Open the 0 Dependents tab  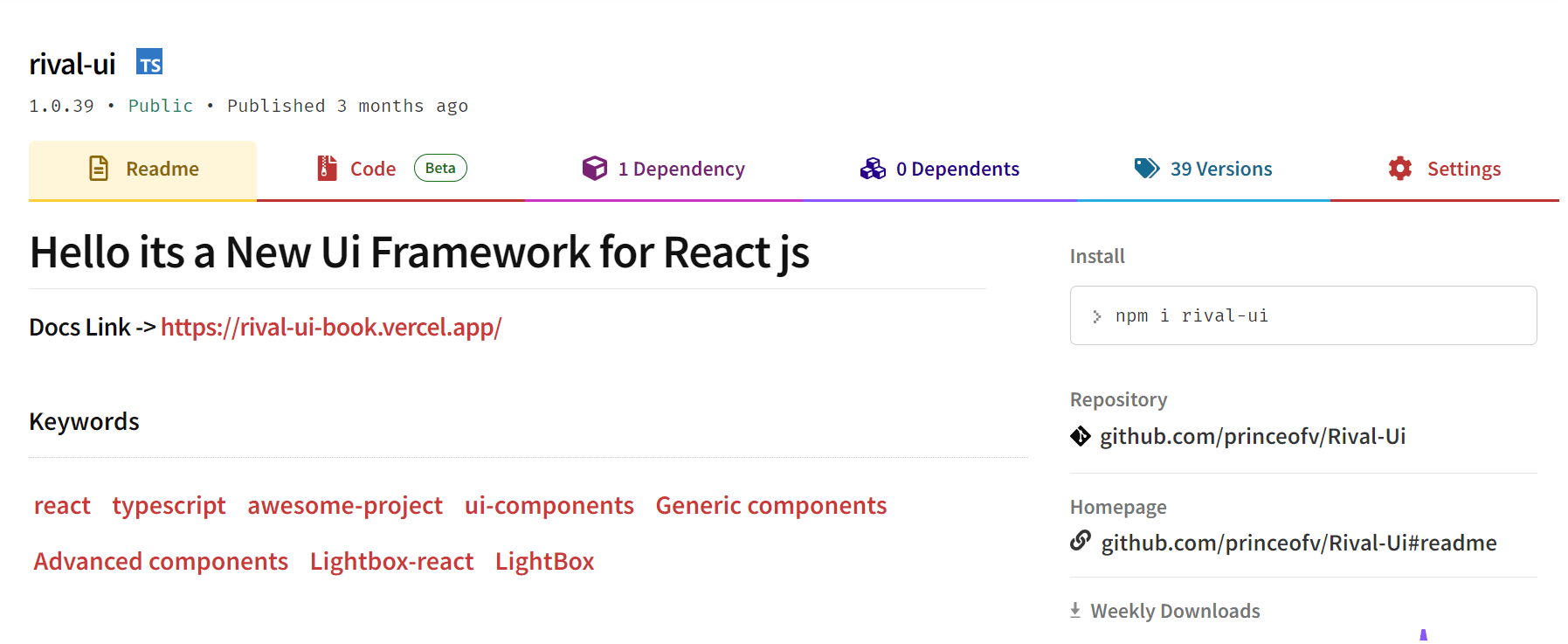click(940, 170)
